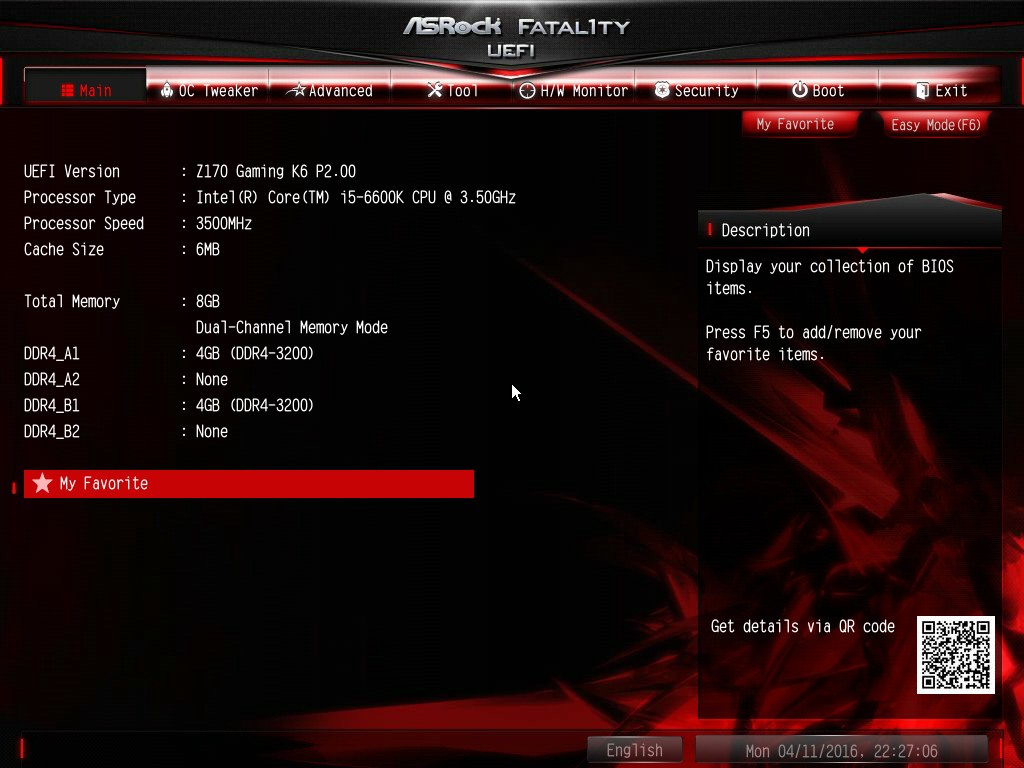Click the shield icon on Security tab
Viewport: 1024px width, 768px height.
click(662, 89)
